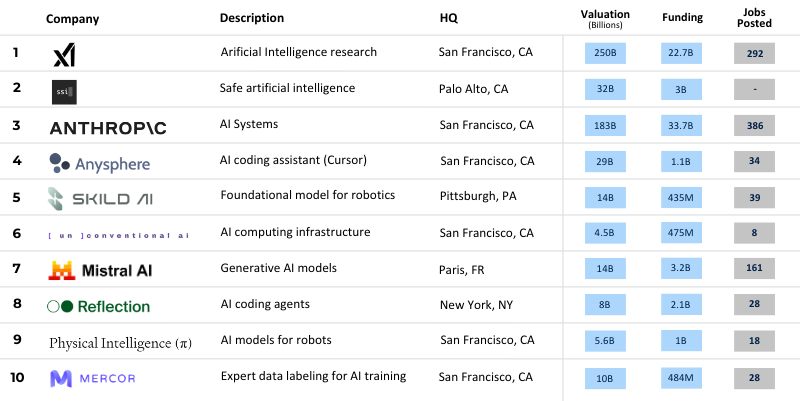Click the Unconventional AI logo
This screenshot has height=401, width=800.
click(x=118, y=234)
